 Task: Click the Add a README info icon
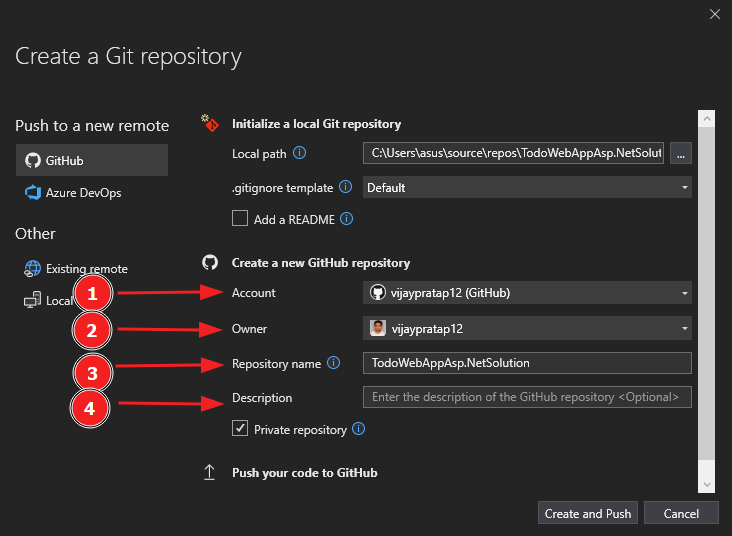pos(346,219)
